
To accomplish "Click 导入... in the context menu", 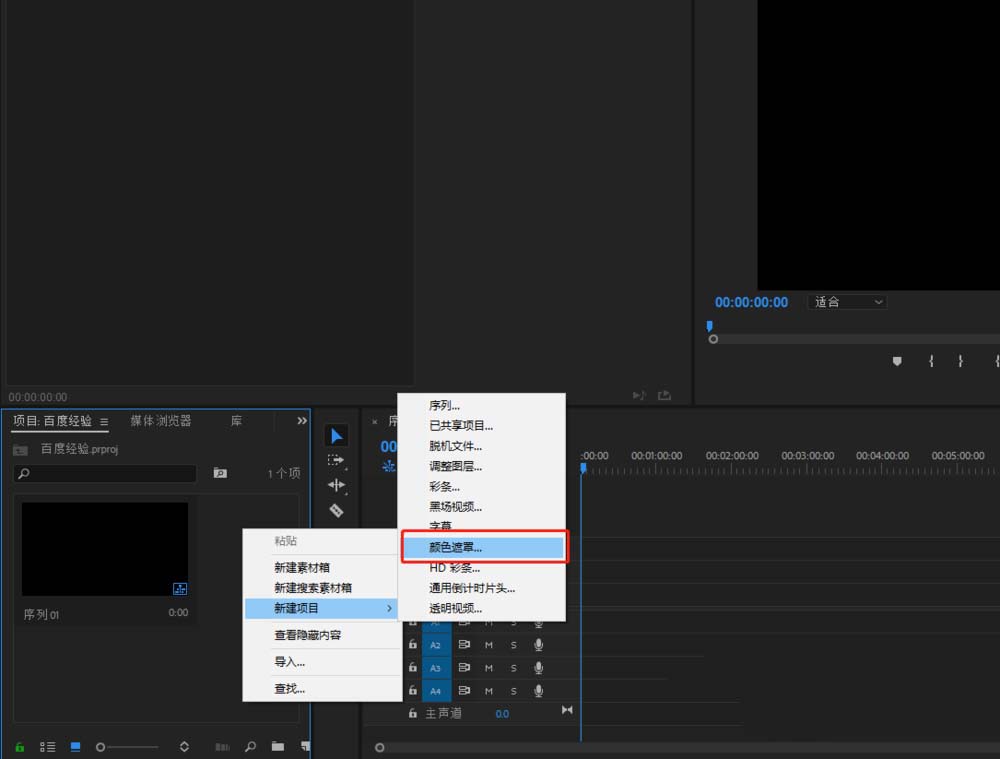I will 289,662.
